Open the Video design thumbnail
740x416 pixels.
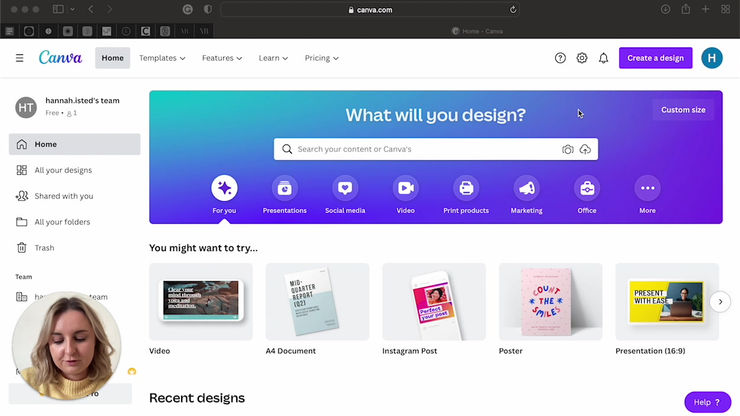tap(201, 302)
